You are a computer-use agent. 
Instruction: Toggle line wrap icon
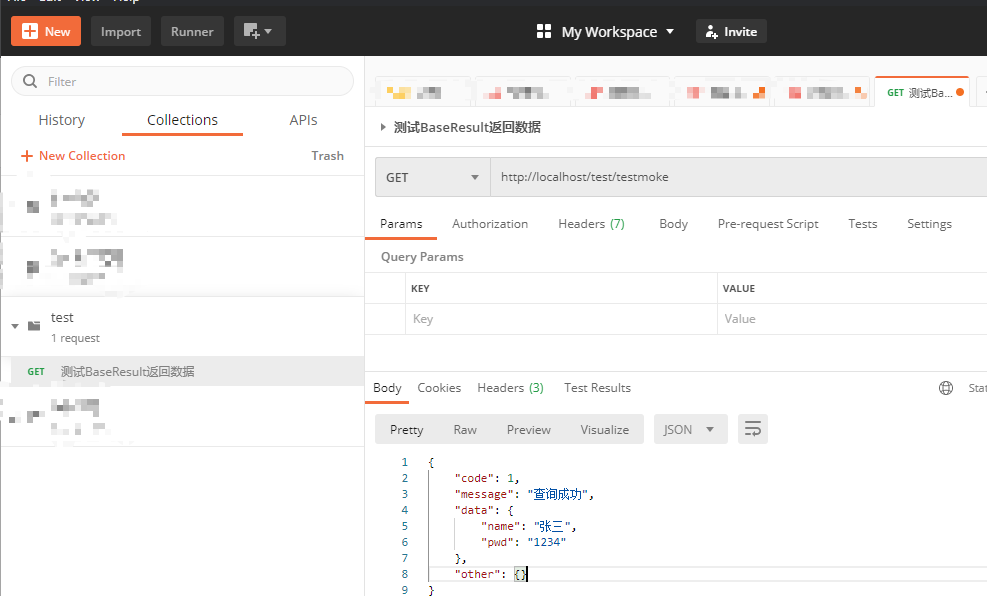[x=752, y=429]
